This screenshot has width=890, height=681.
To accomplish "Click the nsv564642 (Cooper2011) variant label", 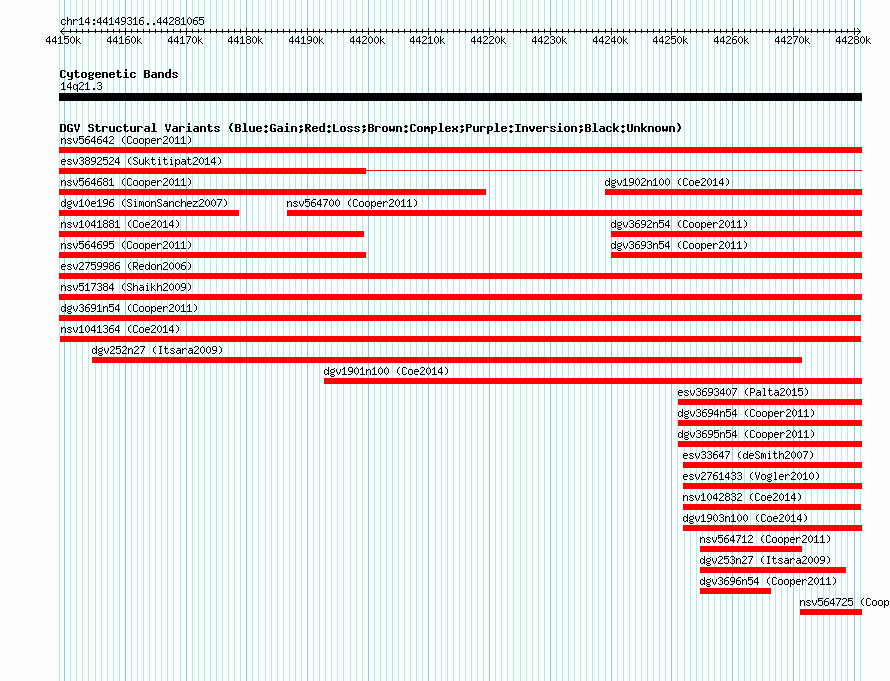I will click(126, 140).
